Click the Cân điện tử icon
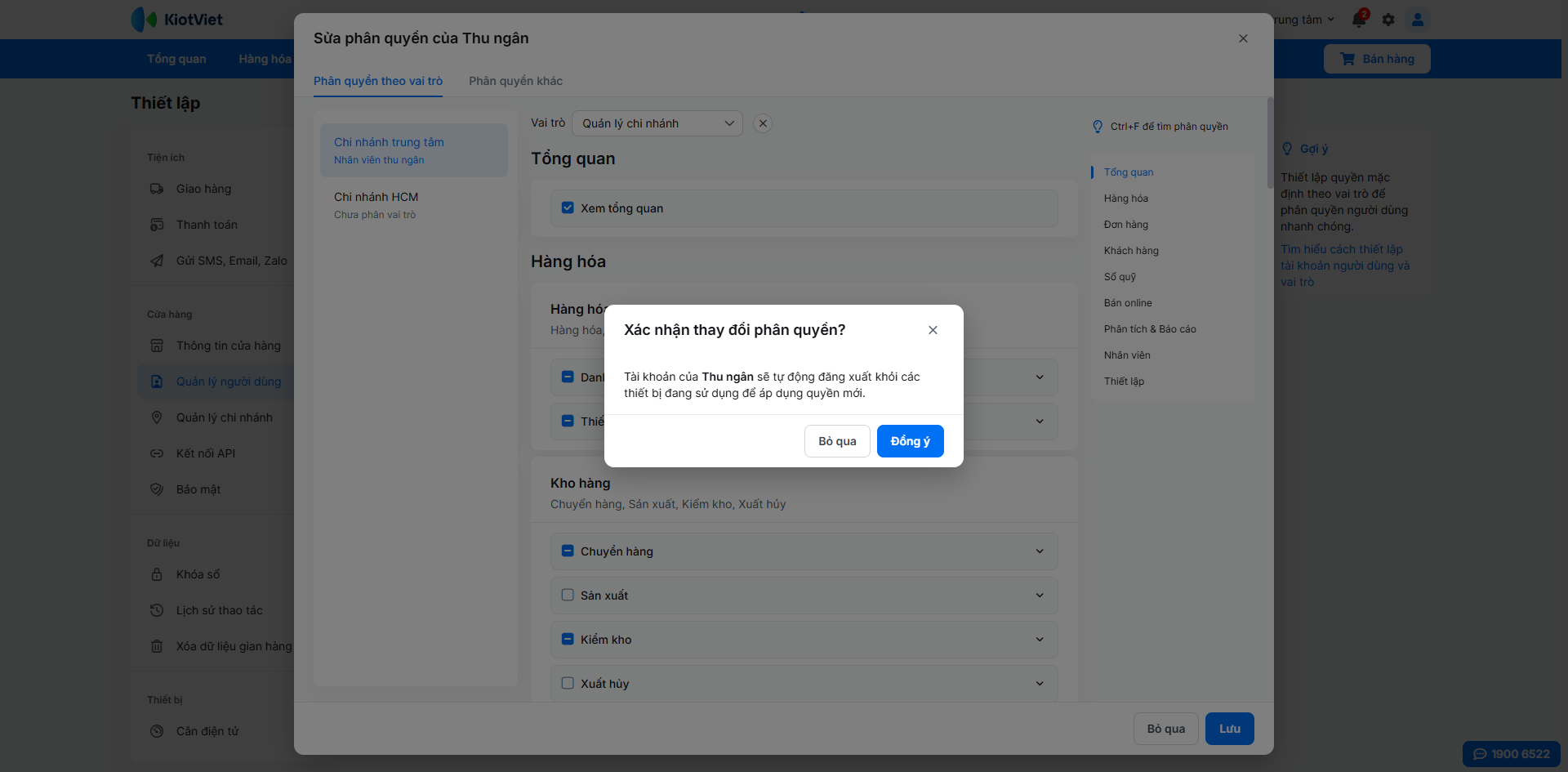1568x772 pixels. [x=157, y=731]
